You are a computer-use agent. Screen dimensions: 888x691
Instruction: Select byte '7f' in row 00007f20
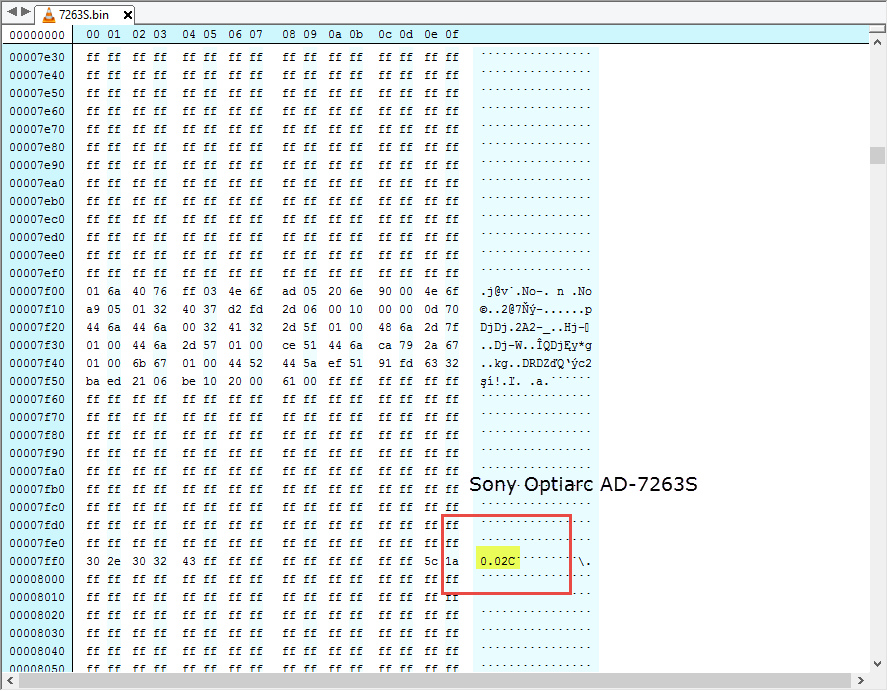click(452, 327)
